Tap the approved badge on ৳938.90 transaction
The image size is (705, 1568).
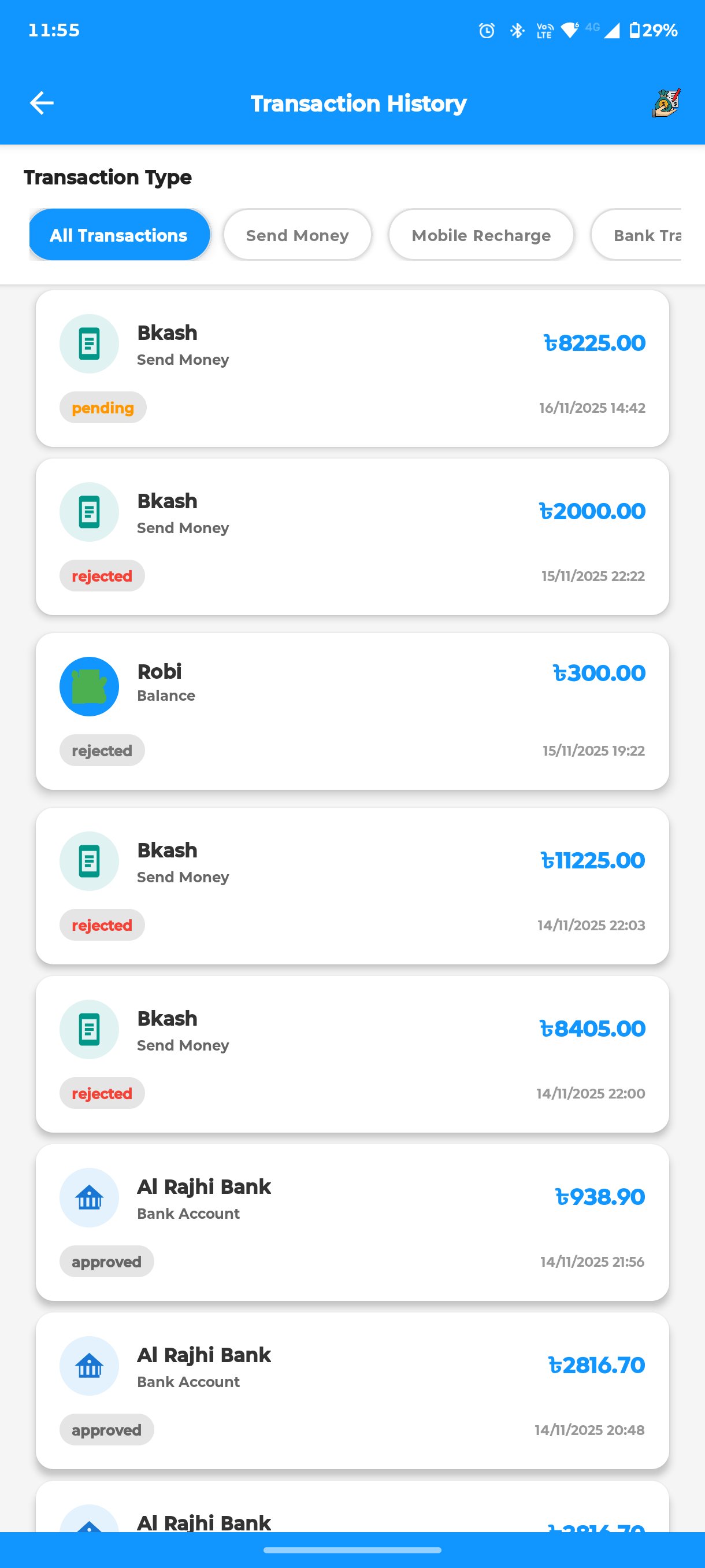click(106, 1262)
